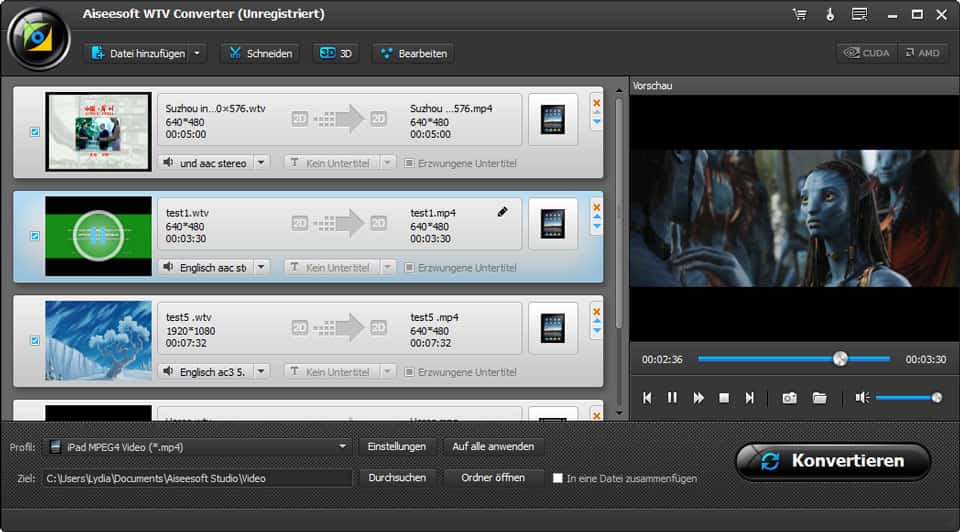This screenshot has height=532, width=960.
Task: Start conversion with Konvertieren button
Action: click(833, 461)
